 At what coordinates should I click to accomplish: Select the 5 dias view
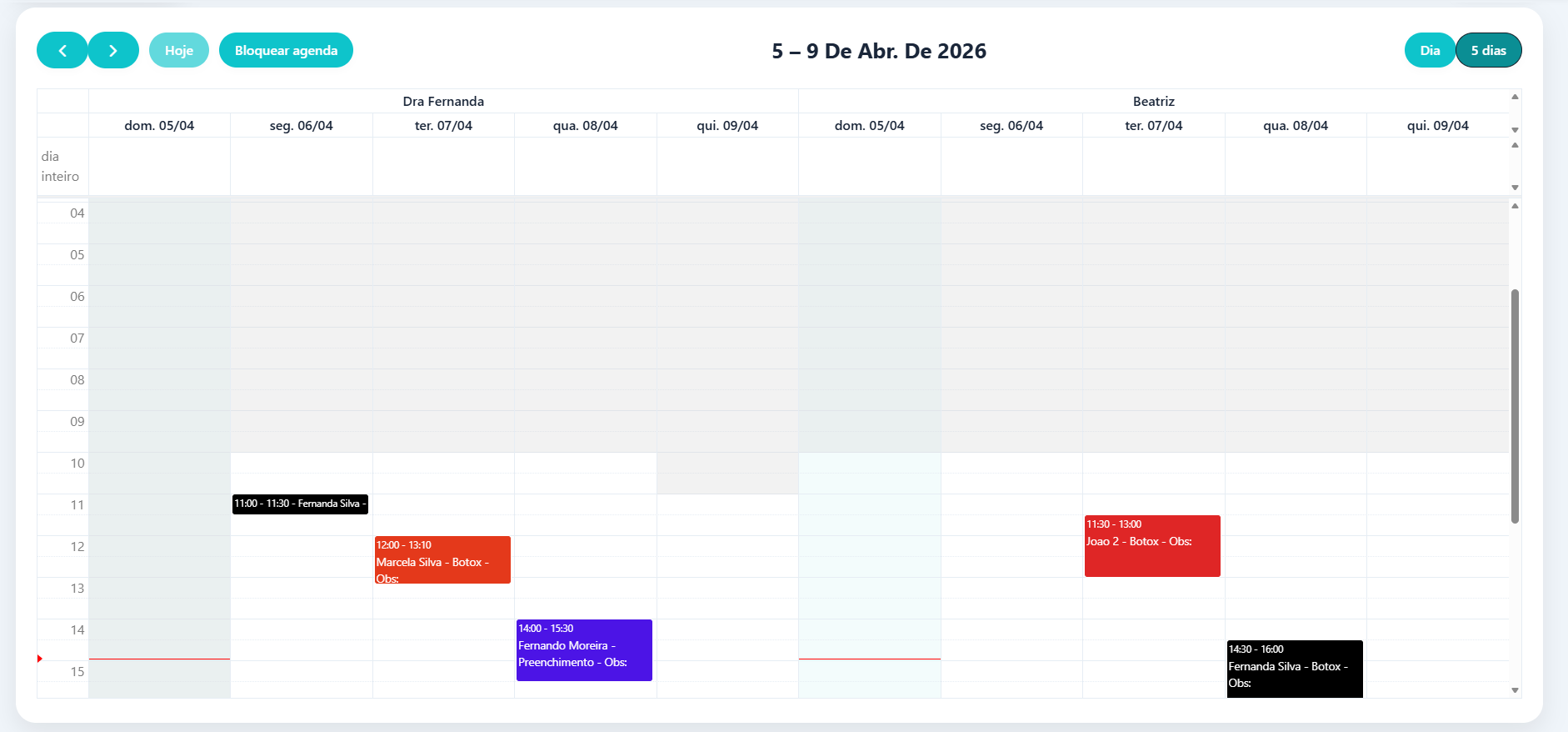[x=1488, y=51]
